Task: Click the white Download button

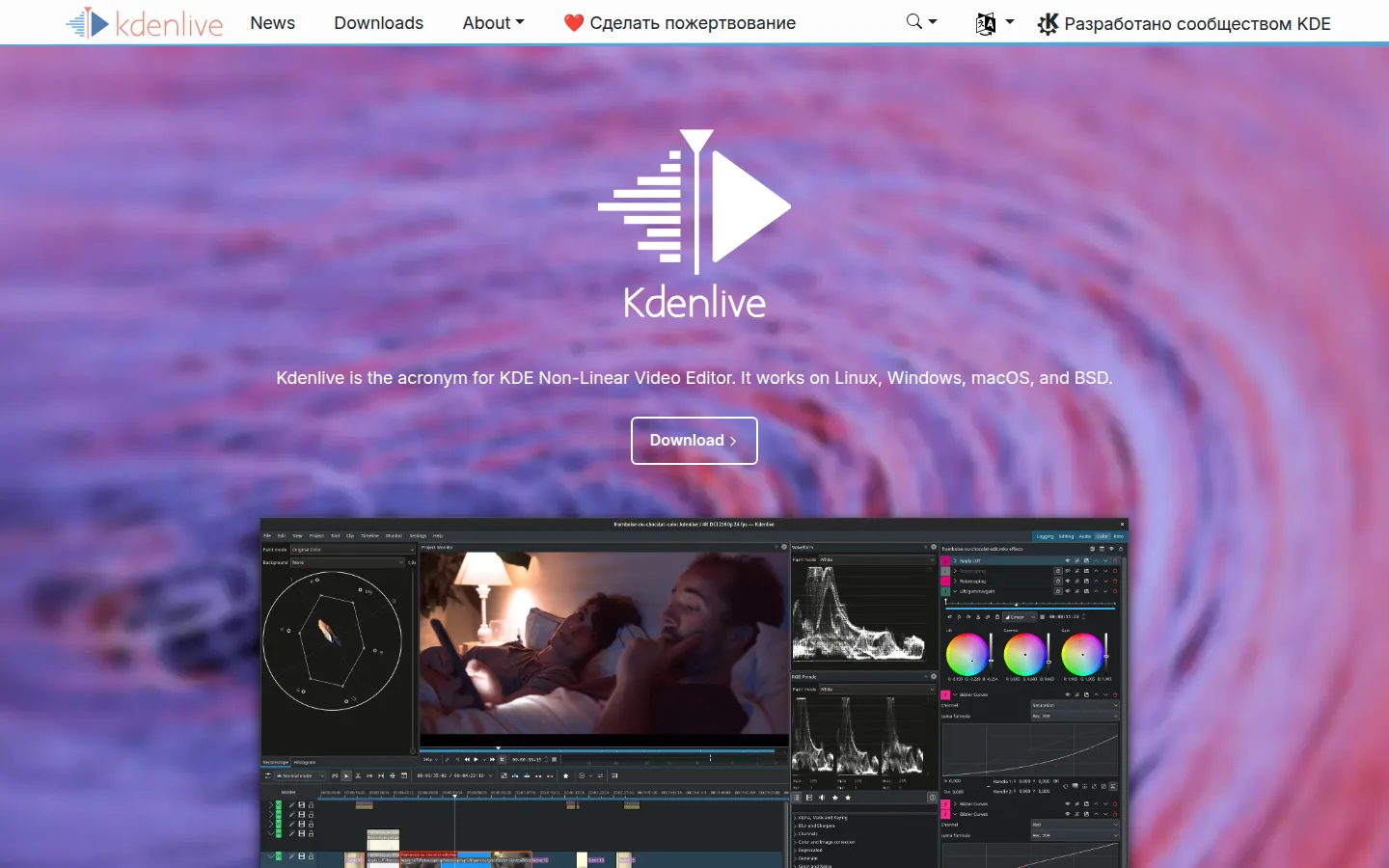Action: tap(694, 440)
